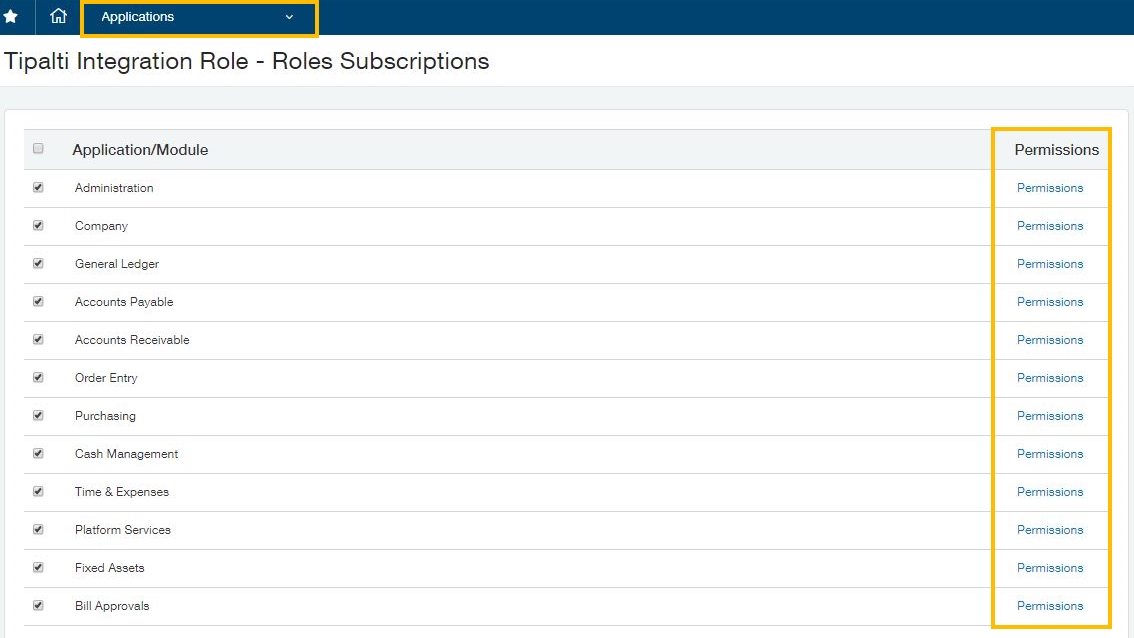The image size is (1134, 638).
Task: Click the star favorites icon
Action: [11, 17]
